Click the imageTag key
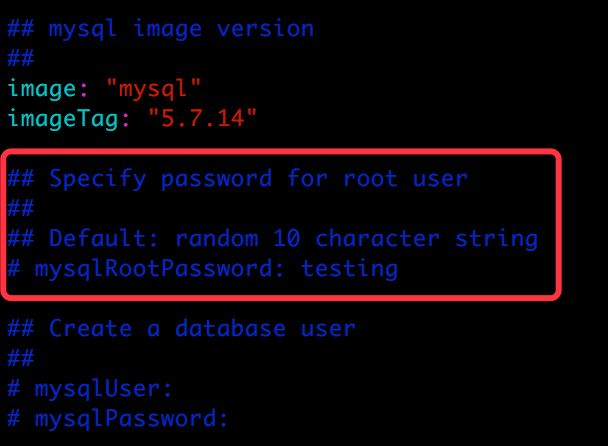Screen dimensions: 608x446 63,119
